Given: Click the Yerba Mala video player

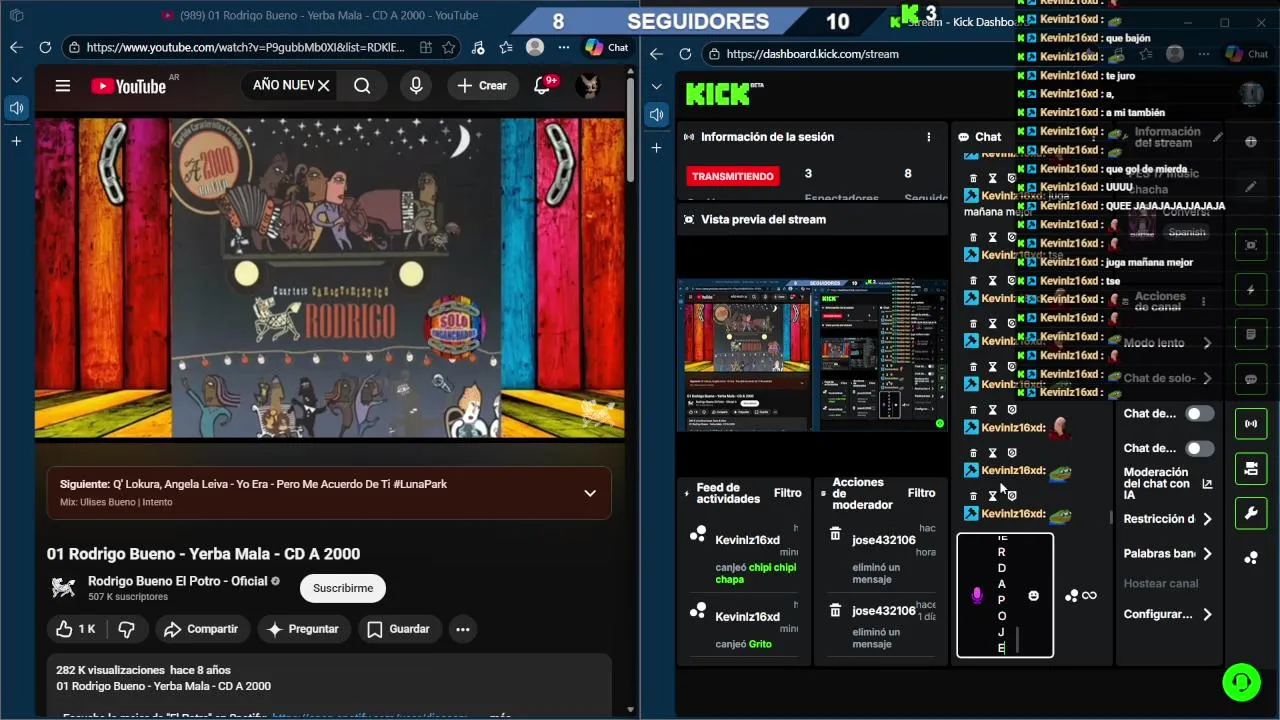Looking at the screenshot, I should tap(330, 278).
